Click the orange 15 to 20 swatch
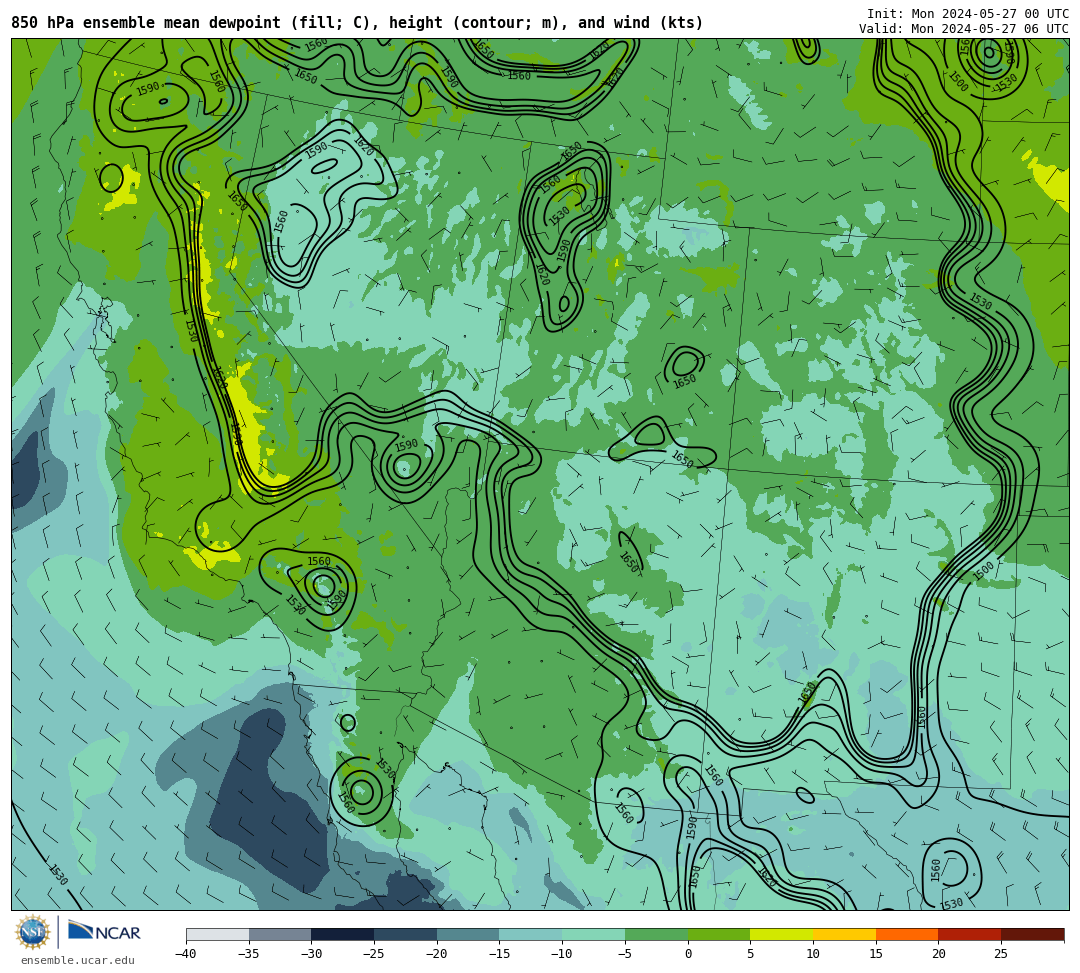This screenshot has height=973, width=1080. pyautogui.click(x=907, y=934)
